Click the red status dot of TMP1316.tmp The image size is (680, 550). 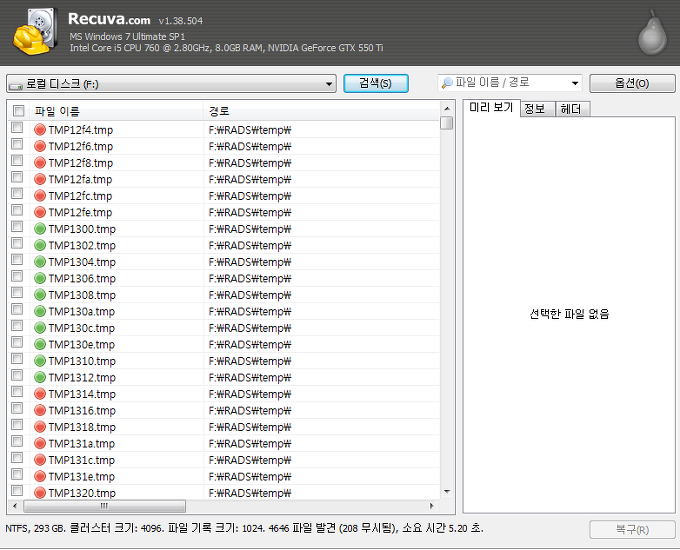point(40,410)
